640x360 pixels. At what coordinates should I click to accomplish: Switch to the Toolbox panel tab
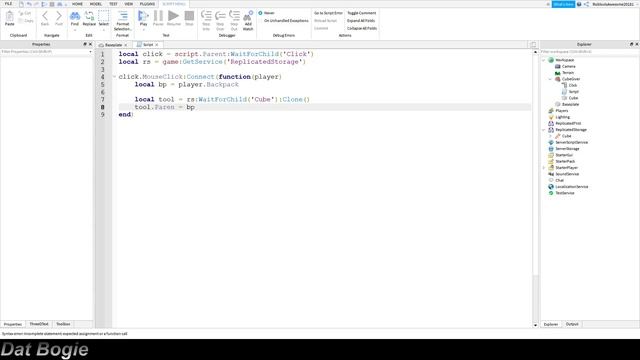[x=63, y=324]
